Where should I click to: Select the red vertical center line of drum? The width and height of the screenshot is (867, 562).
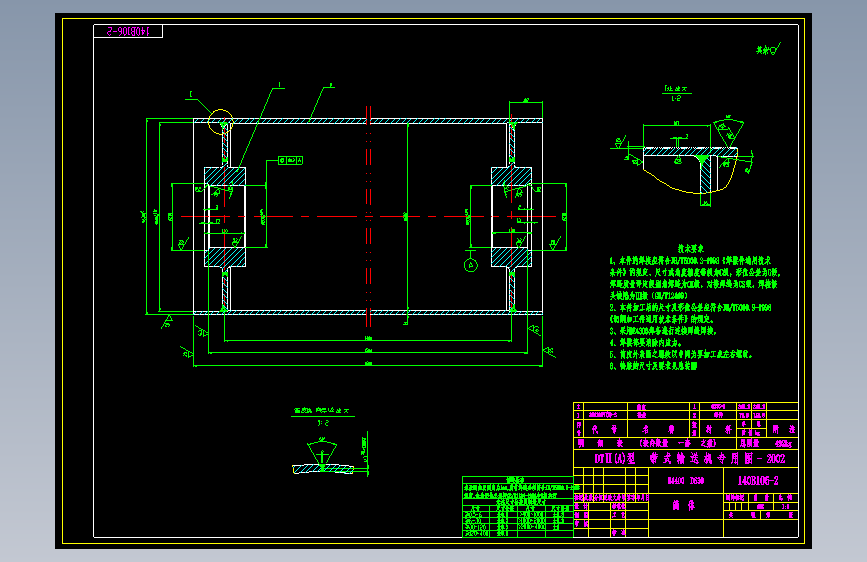click(x=368, y=218)
